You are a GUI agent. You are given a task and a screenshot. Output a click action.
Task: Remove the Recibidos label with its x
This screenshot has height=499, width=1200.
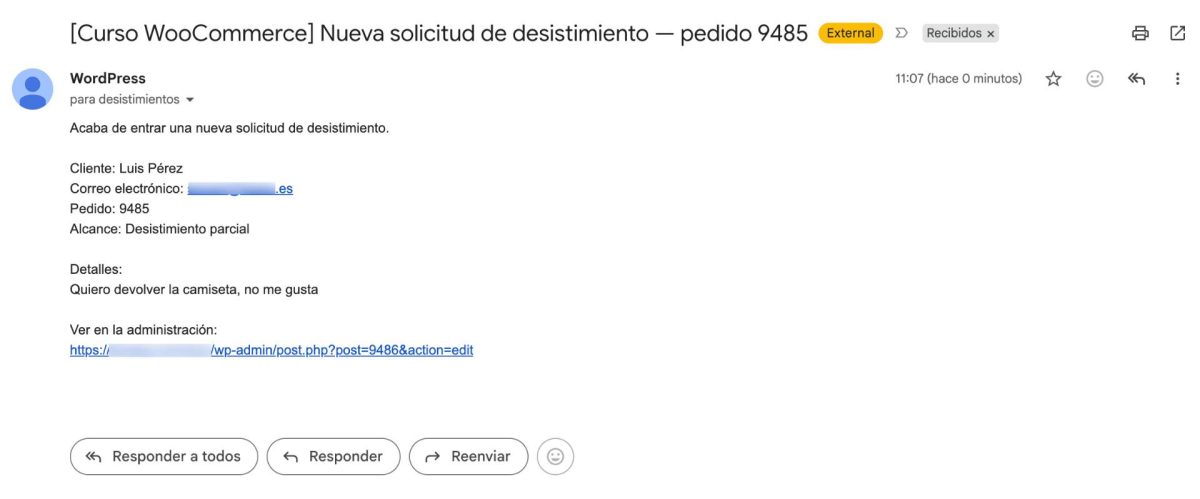[990, 33]
